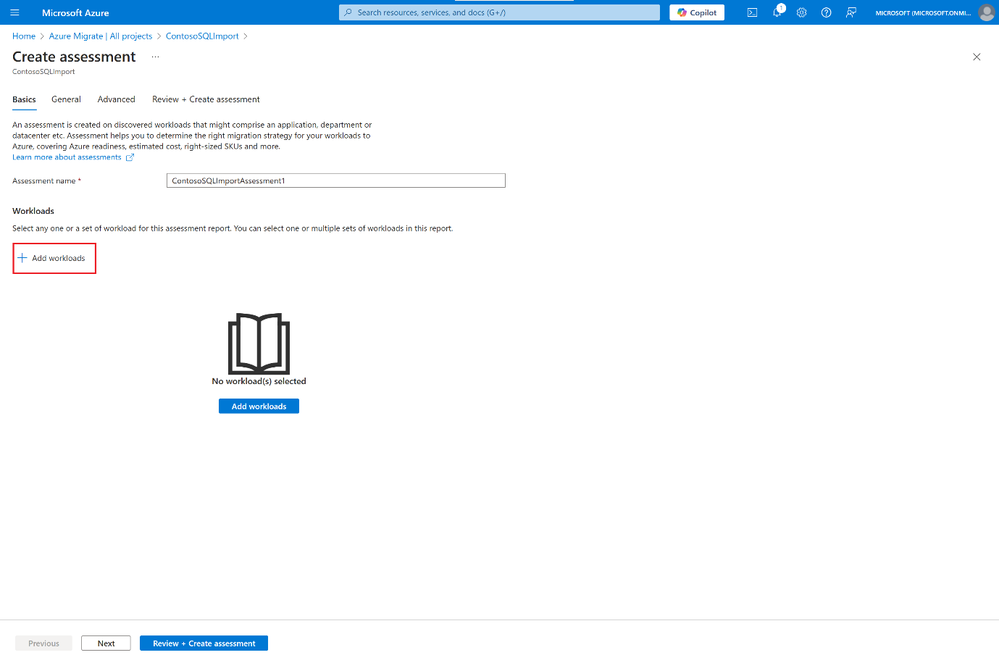This screenshot has height=666, width=999.
Task: Click the Review + Create assessment bottom button
Action: [x=204, y=643]
